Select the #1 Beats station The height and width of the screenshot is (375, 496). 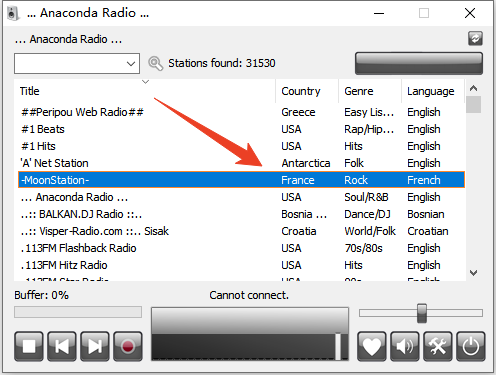241,129
